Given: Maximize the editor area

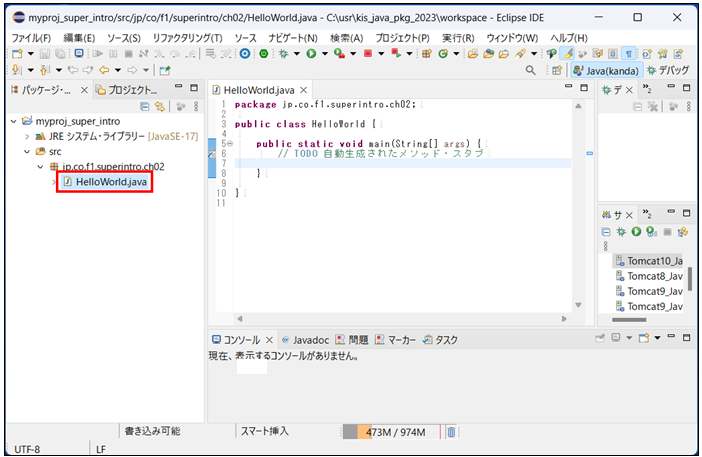Looking at the screenshot, I should pos(585,89).
